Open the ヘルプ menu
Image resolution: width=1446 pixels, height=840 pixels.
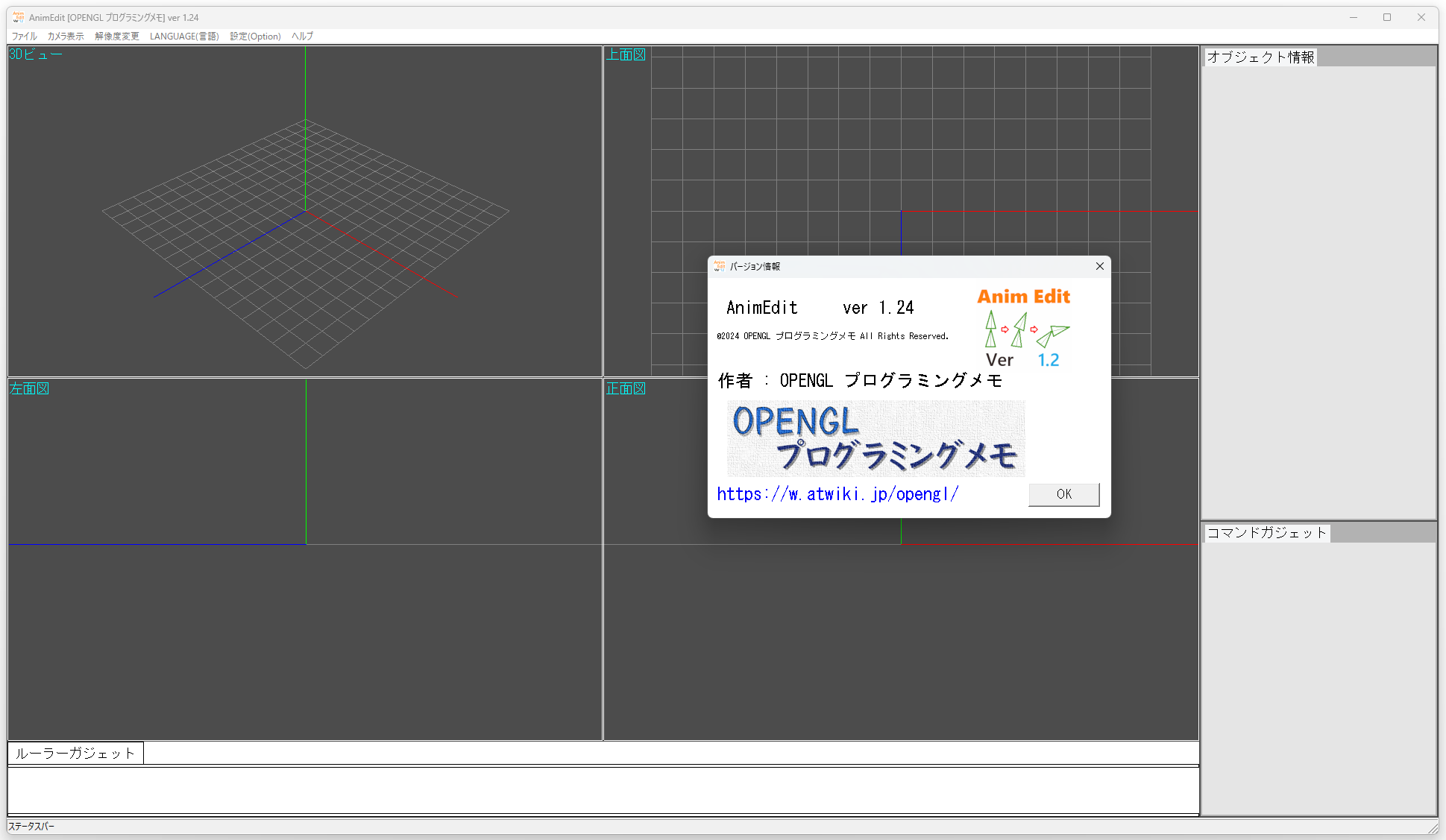[x=302, y=36]
